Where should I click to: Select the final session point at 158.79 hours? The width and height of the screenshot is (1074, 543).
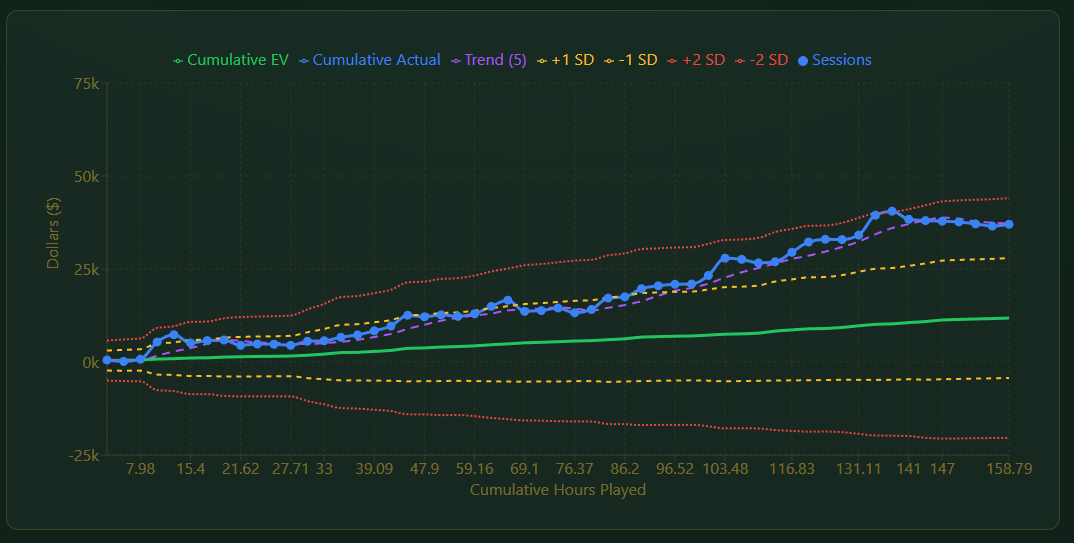1008,224
